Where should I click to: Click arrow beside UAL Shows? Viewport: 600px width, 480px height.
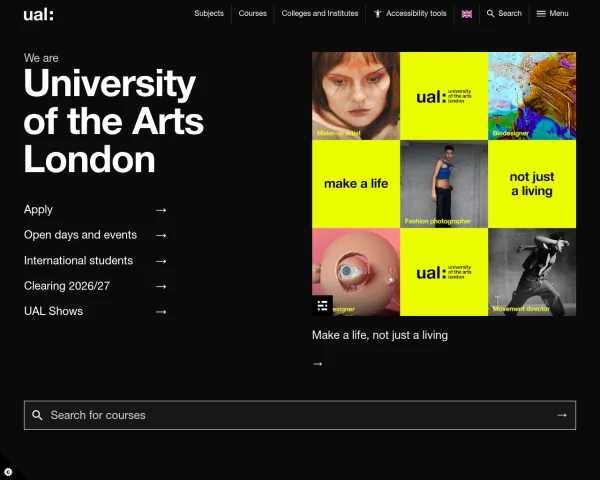click(x=161, y=312)
